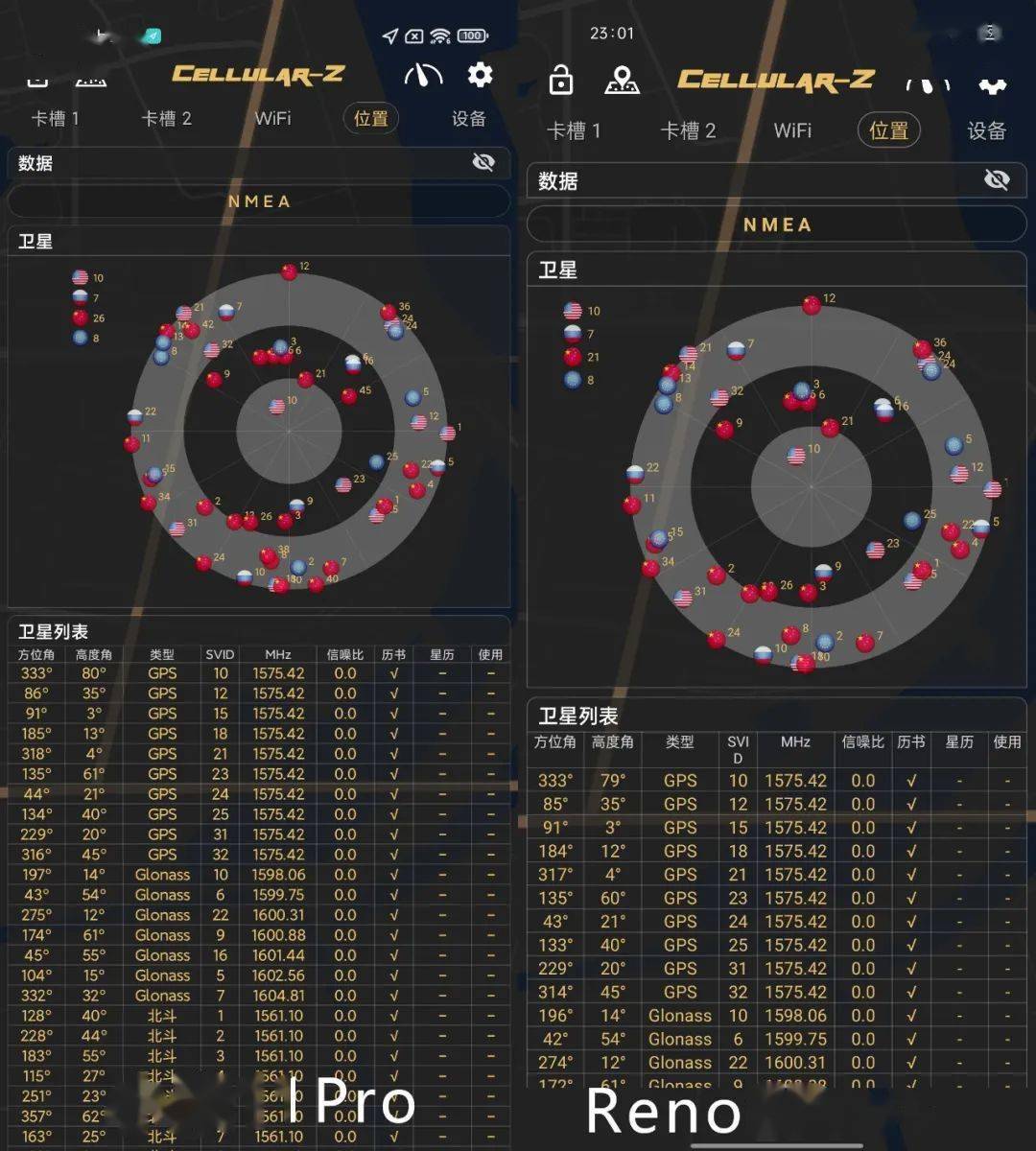The image size is (1036, 1151).
Task: Tap USA flag legend entry 10 on Reno phone
Action: click(582, 311)
